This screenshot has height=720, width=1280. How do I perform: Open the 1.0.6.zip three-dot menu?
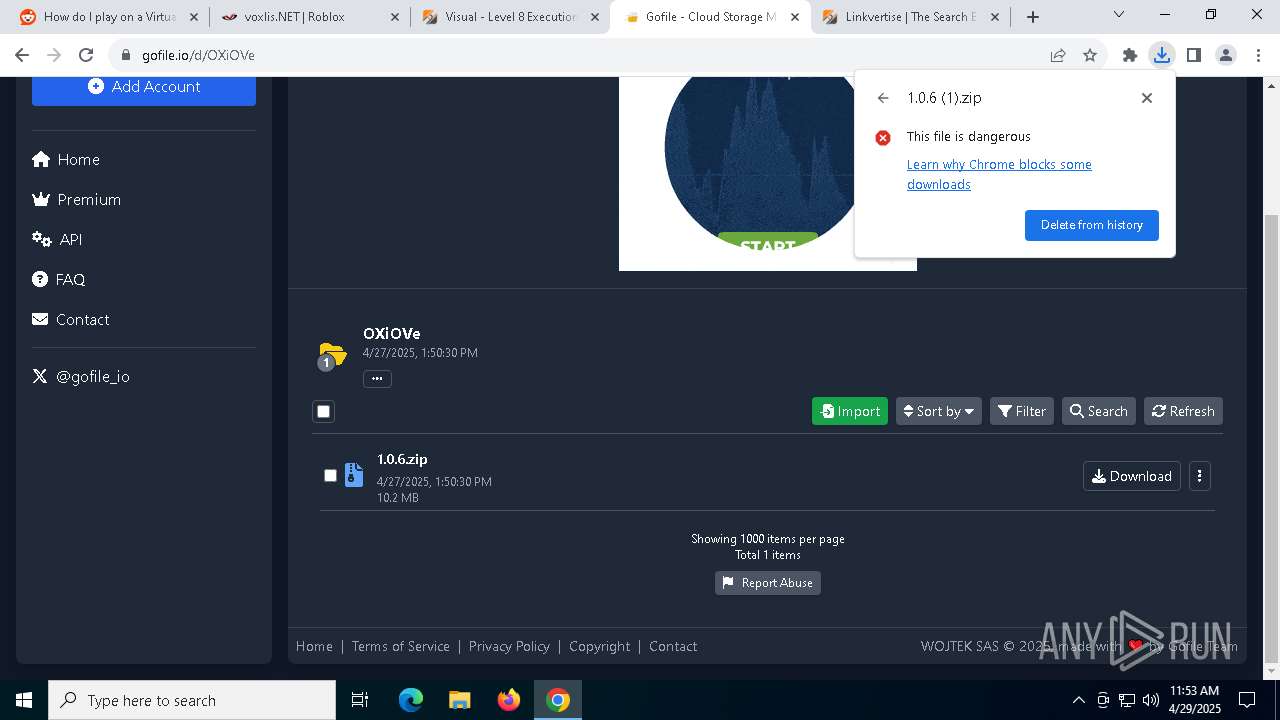pyautogui.click(x=1200, y=476)
